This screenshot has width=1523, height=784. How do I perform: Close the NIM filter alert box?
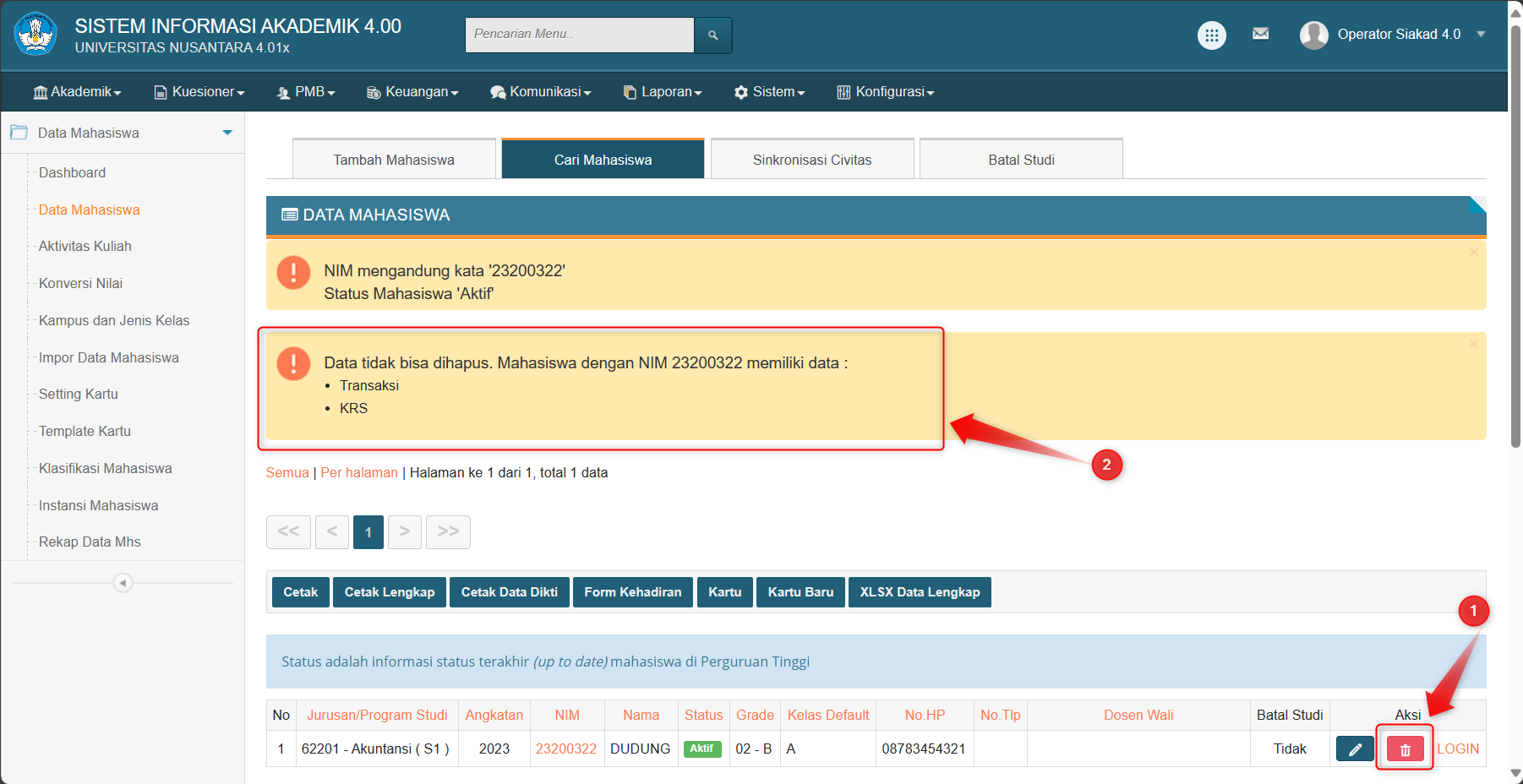click(1473, 253)
